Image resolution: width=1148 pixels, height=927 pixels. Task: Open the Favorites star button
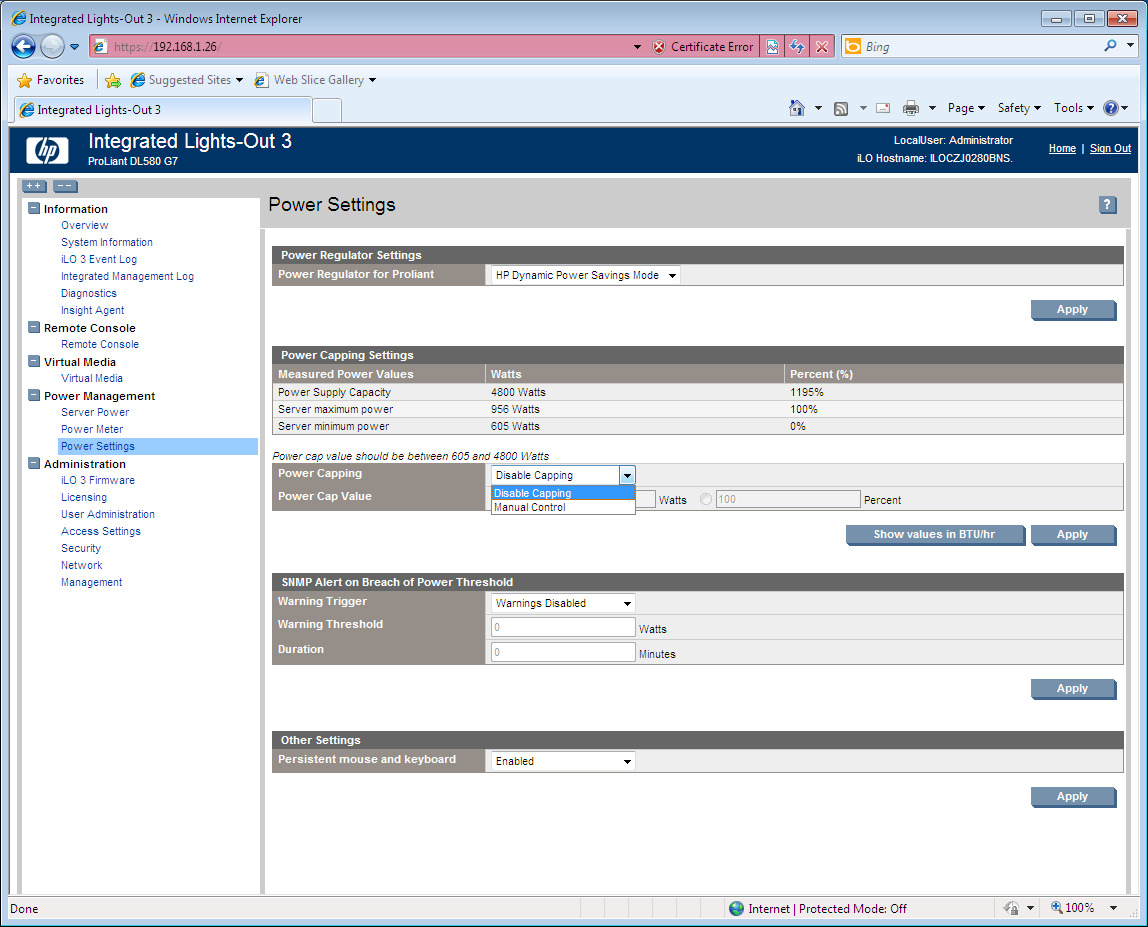(x=51, y=80)
